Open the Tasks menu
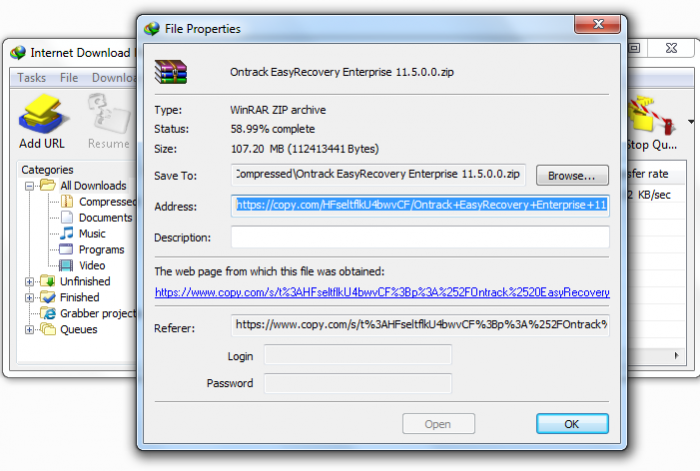The width and height of the screenshot is (700, 471). tap(31, 78)
